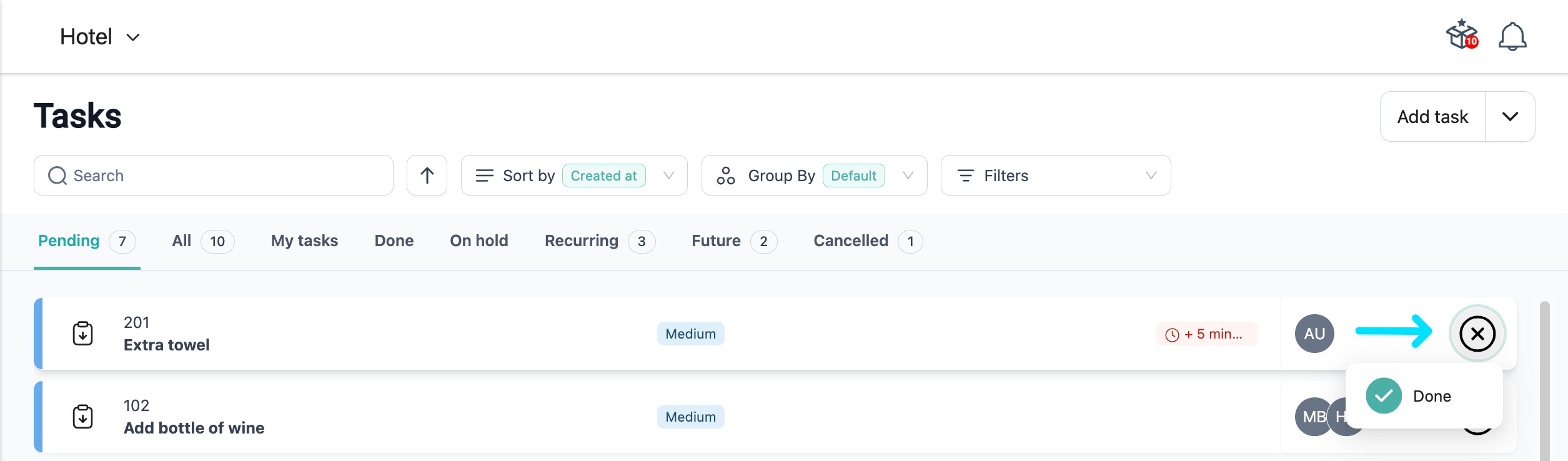Image resolution: width=1568 pixels, height=461 pixels.
Task: Expand the Filters dropdown
Action: [x=1055, y=176]
